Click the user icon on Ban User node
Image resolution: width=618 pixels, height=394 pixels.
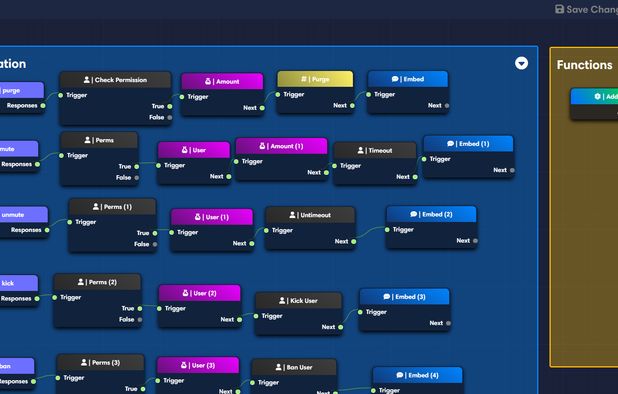coord(279,367)
